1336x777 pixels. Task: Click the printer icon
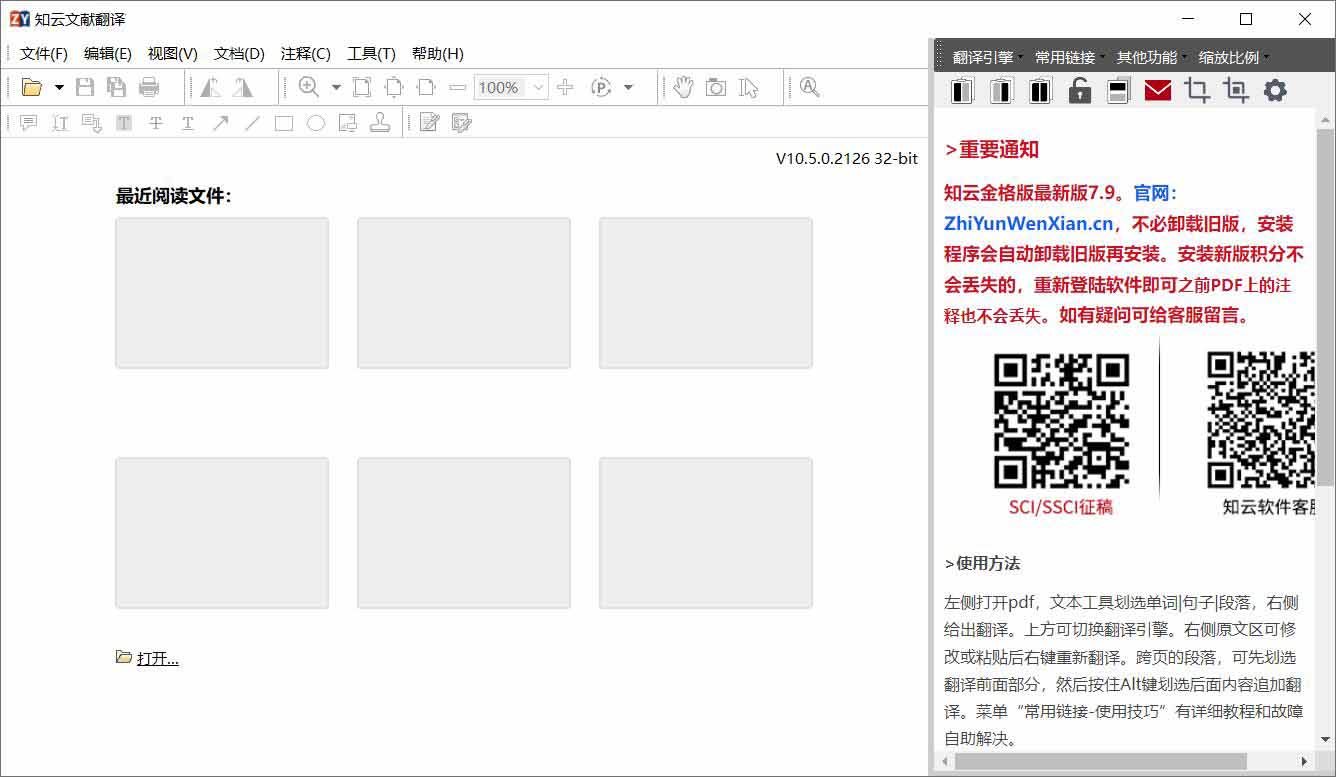pyautogui.click(x=149, y=87)
